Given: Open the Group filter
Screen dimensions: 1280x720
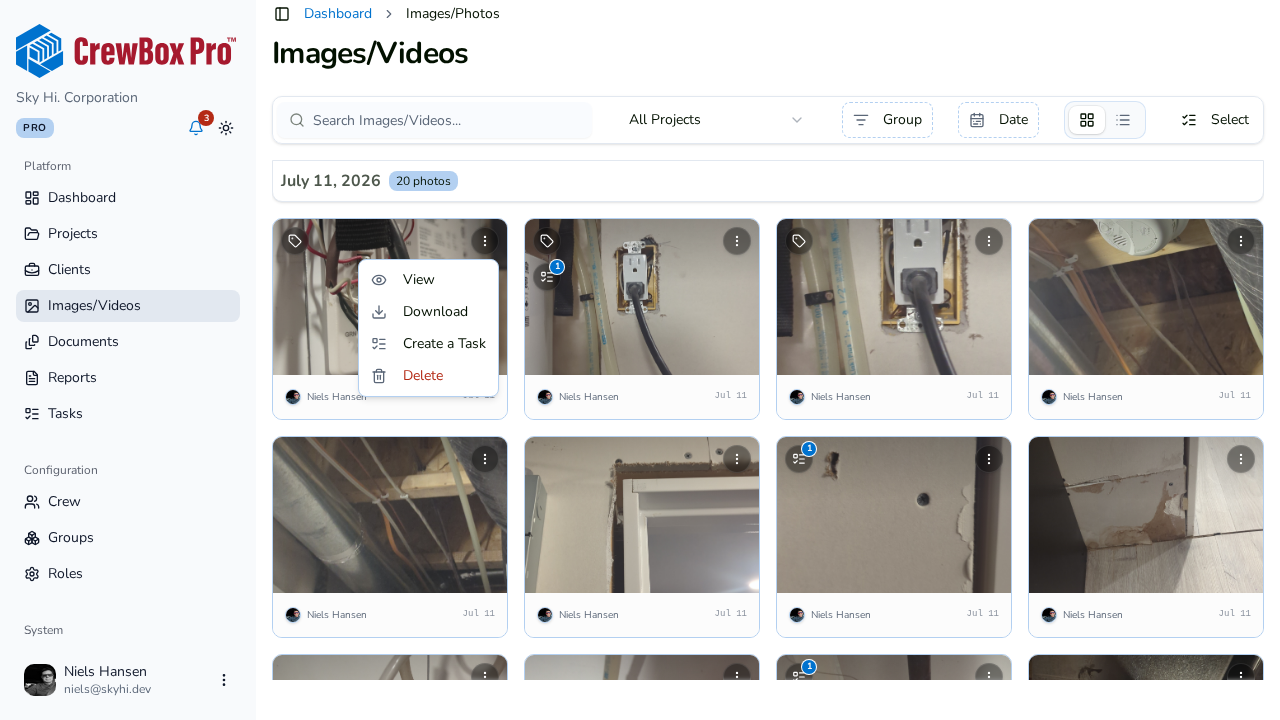Looking at the screenshot, I should click(887, 120).
